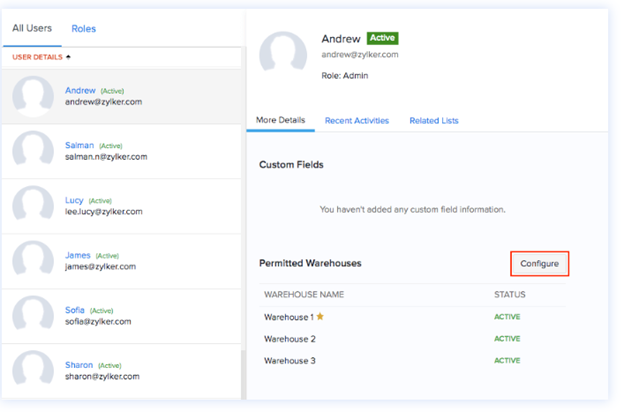
Task: Click Salman's profile avatar icon
Action: (x=33, y=151)
